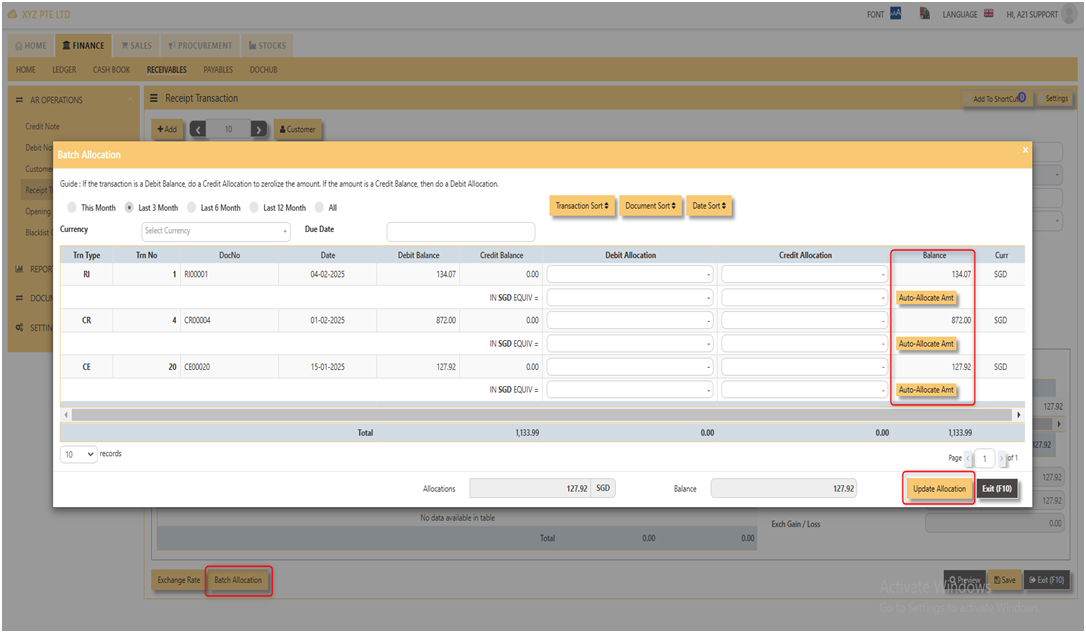The image size is (1086, 633).
Task: Select the This Month radio button
Action: (x=72, y=207)
